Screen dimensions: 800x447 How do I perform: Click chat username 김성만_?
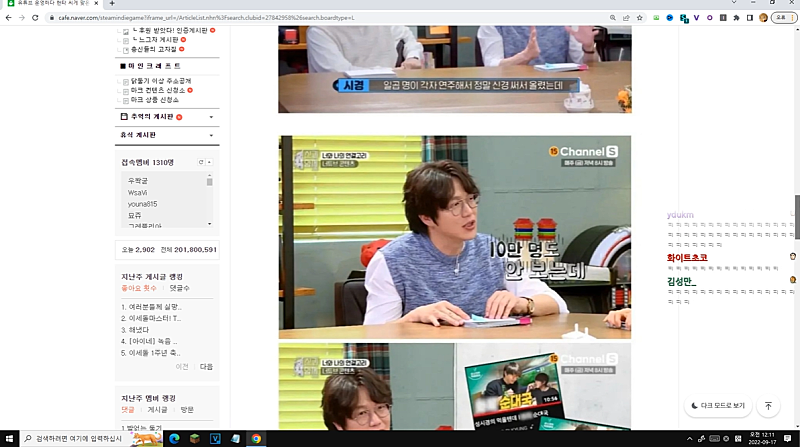(682, 281)
